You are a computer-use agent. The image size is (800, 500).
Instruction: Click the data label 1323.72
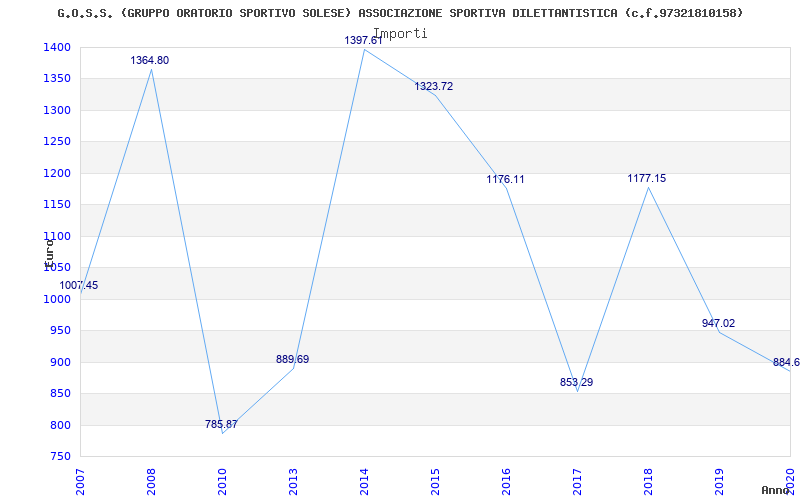(434, 86)
